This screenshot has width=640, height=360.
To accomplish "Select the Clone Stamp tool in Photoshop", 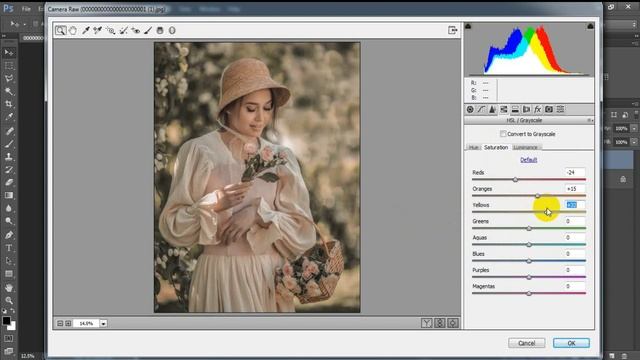I will tap(9, 156).
